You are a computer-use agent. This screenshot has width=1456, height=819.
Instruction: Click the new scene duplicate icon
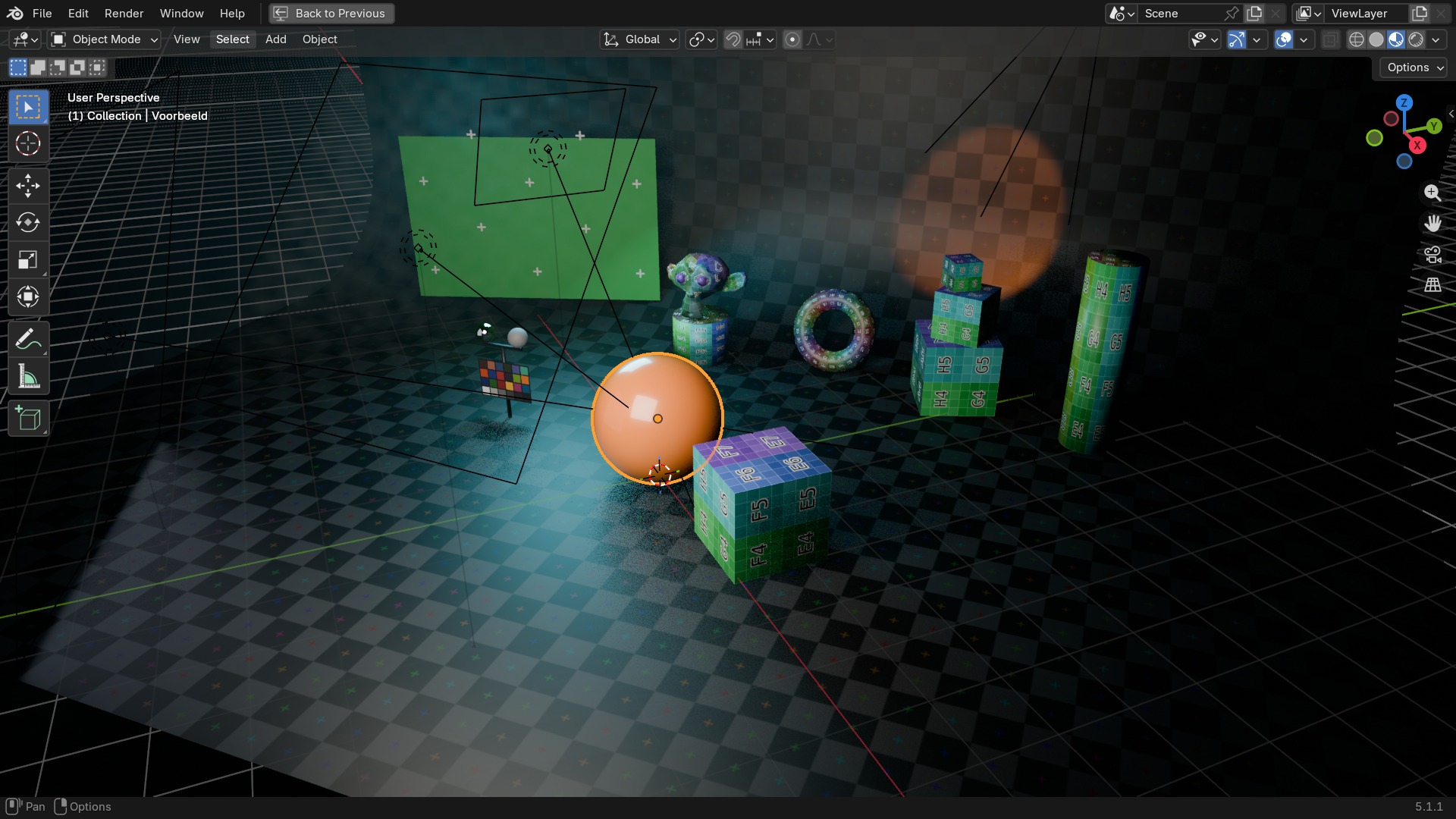point(1254,14)
